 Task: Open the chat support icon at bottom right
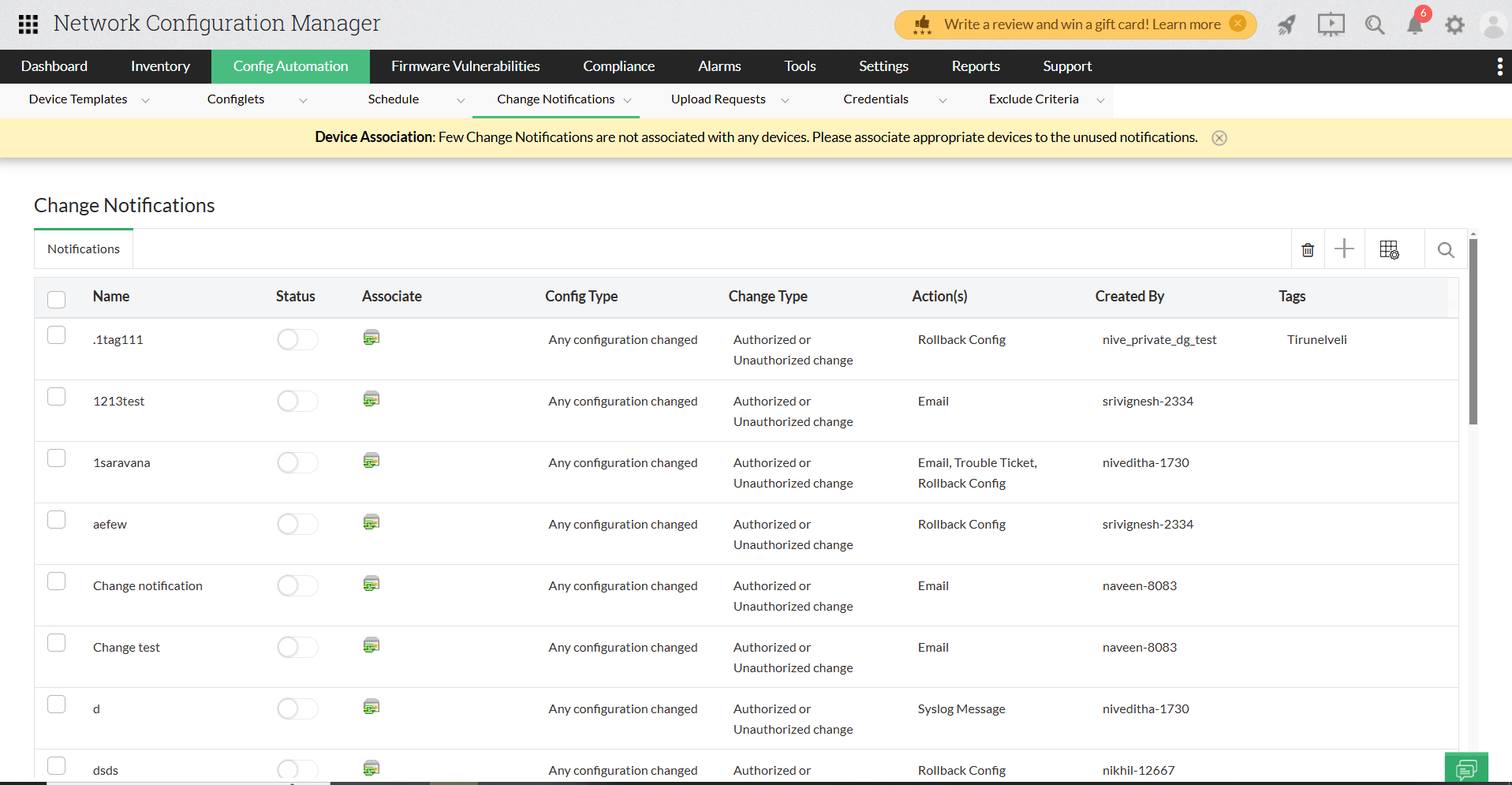pos(1466,768)
